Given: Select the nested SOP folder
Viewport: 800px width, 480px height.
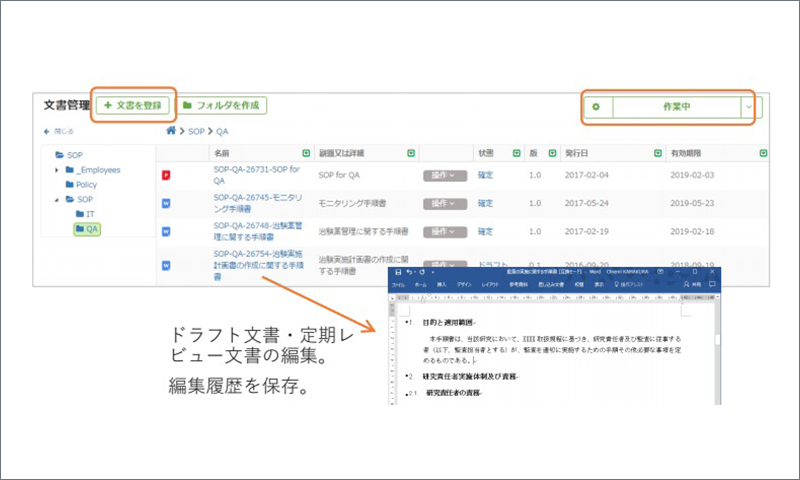Looking at the screenshot, I should coord(79,199).
